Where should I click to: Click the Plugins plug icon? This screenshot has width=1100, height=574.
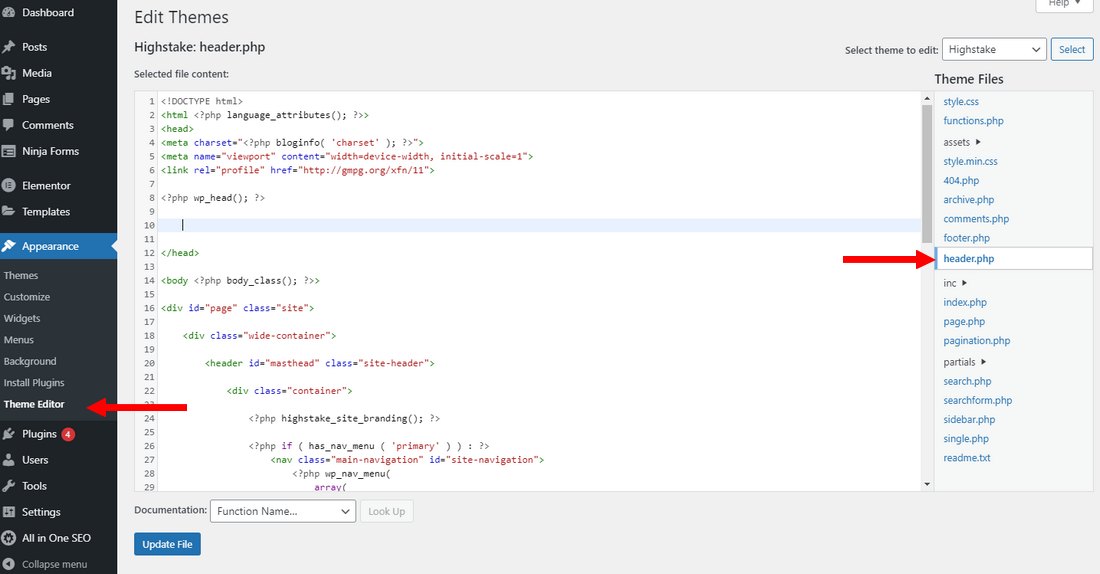9,434
